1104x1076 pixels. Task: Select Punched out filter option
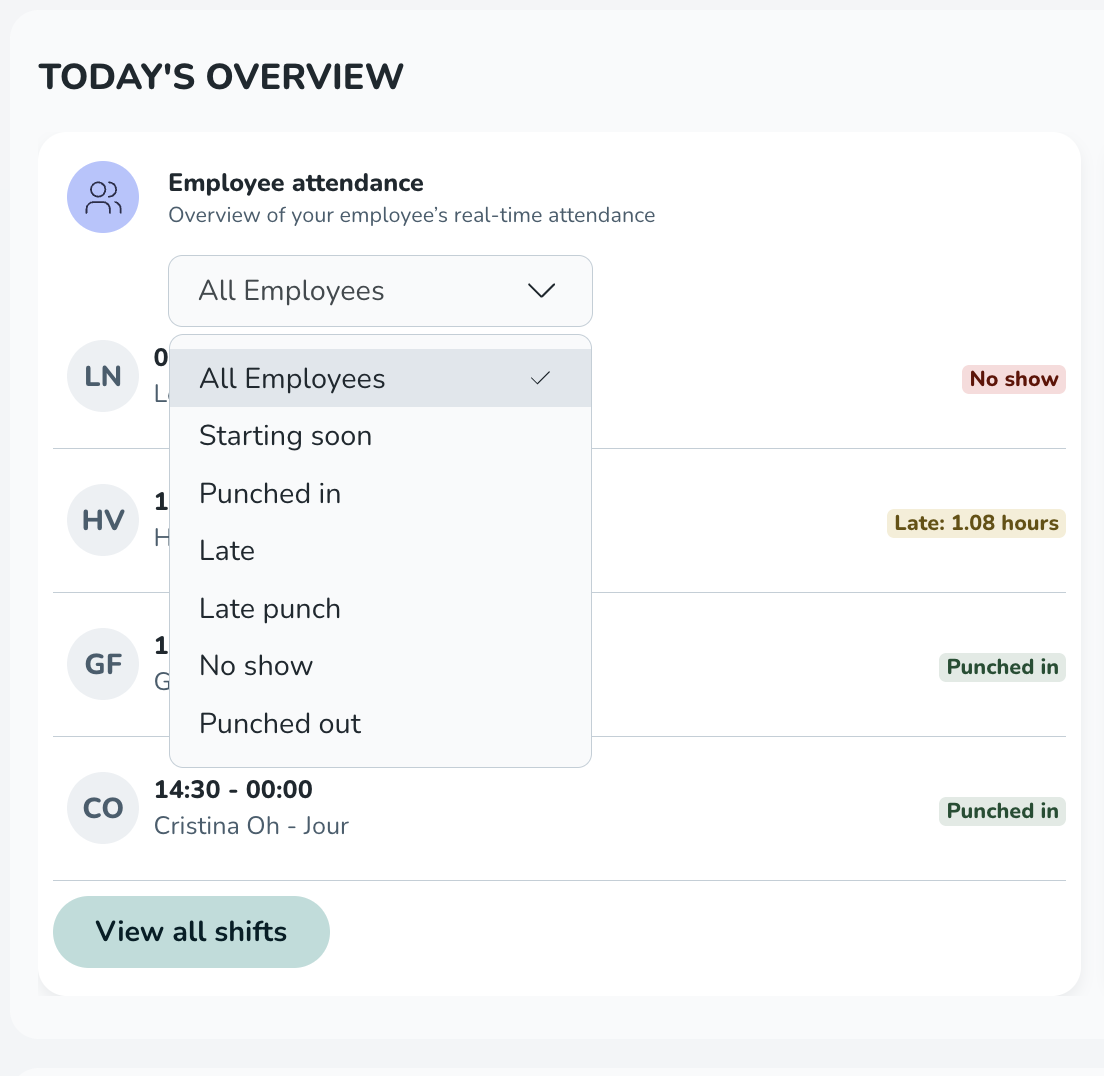280,724
